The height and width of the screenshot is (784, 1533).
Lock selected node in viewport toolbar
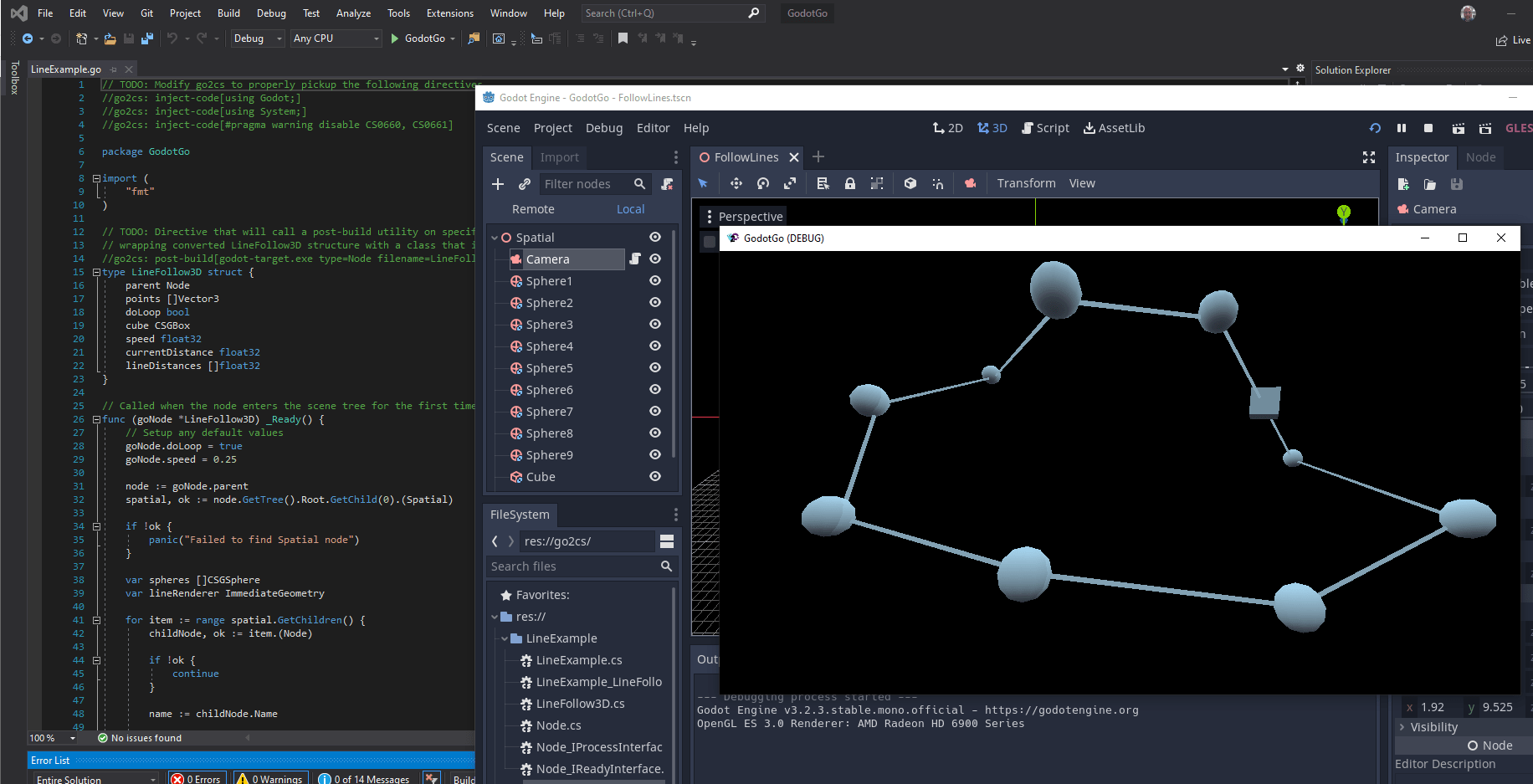pyautogui.click(x=850, y=182)
